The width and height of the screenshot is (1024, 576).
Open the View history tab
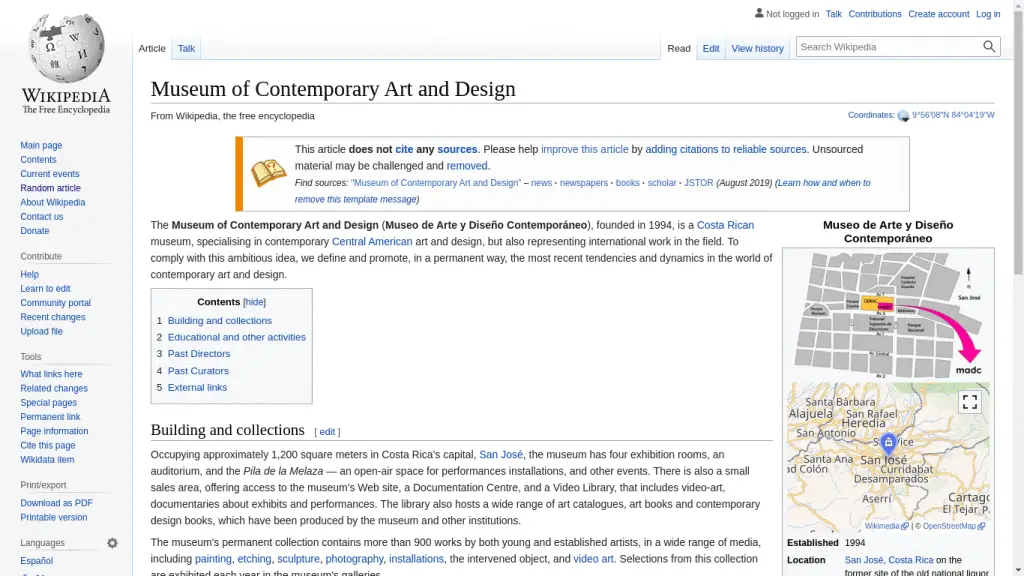pyautogui.click(x=757, y=48)
